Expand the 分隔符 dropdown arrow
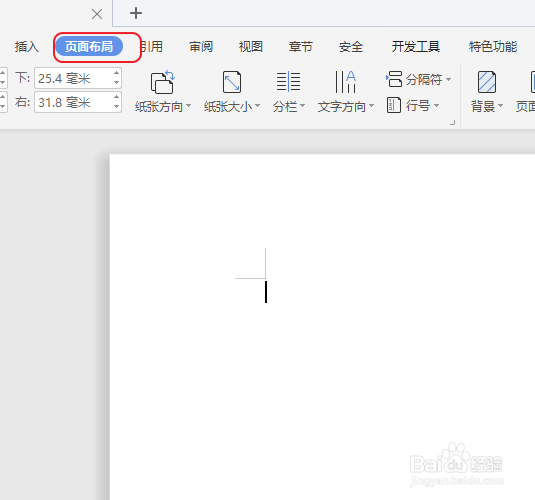 pyautogui.click(x=448, y=80)
